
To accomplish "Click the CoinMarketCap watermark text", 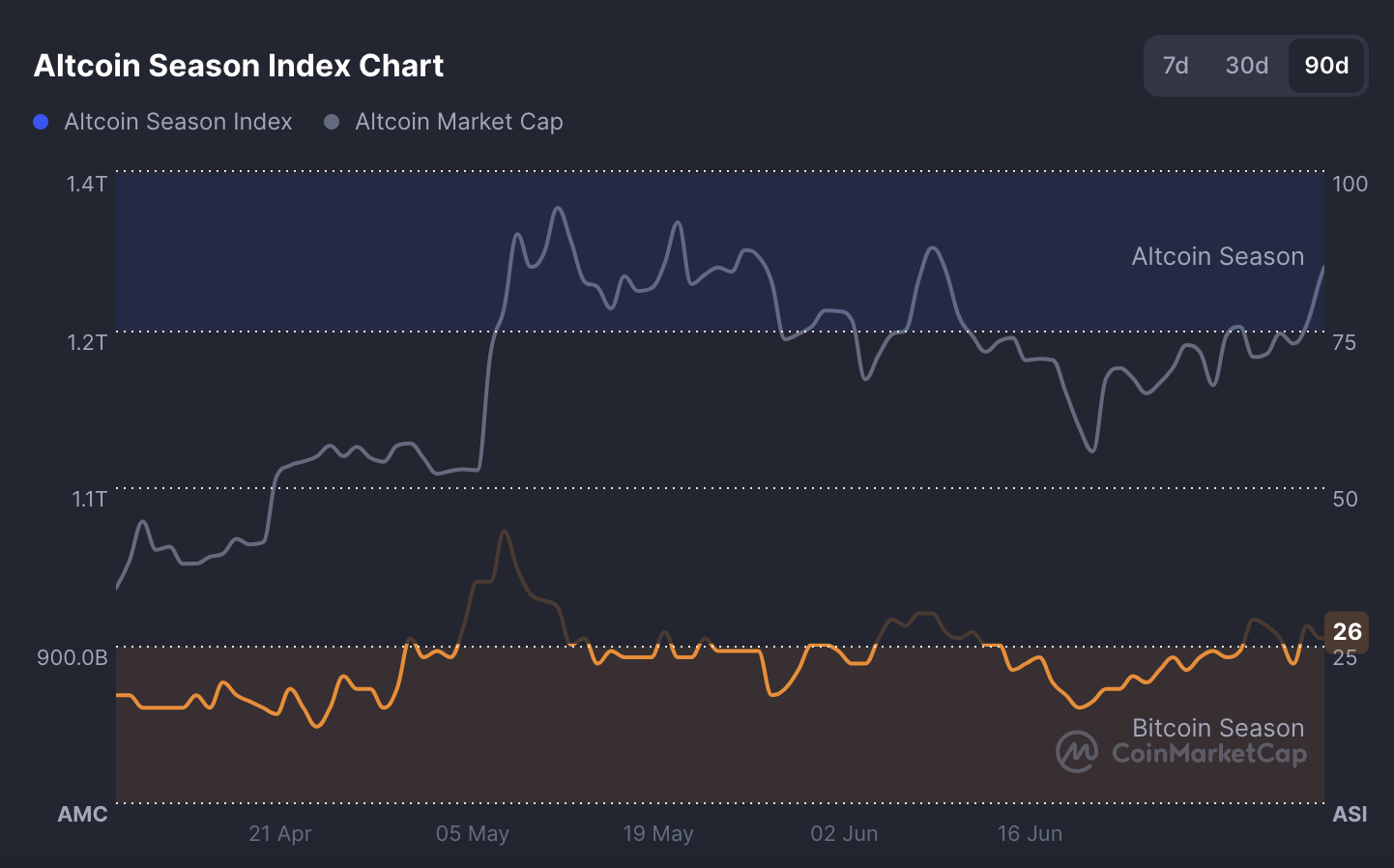I will click(1209, 753).
